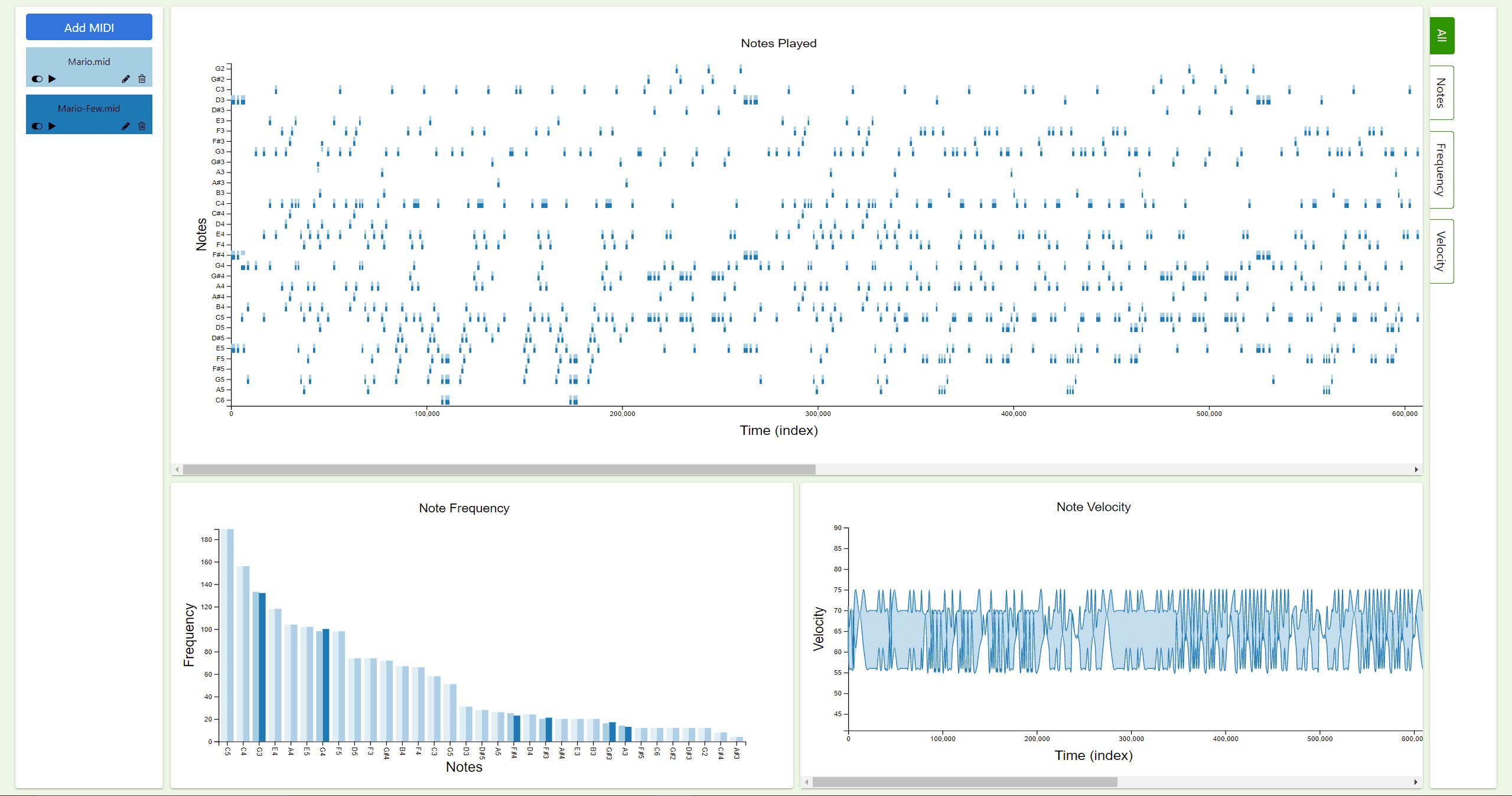
Task: Click the Note Velocity horizontal scrollbar thumb
Action: tap(964, 782)
